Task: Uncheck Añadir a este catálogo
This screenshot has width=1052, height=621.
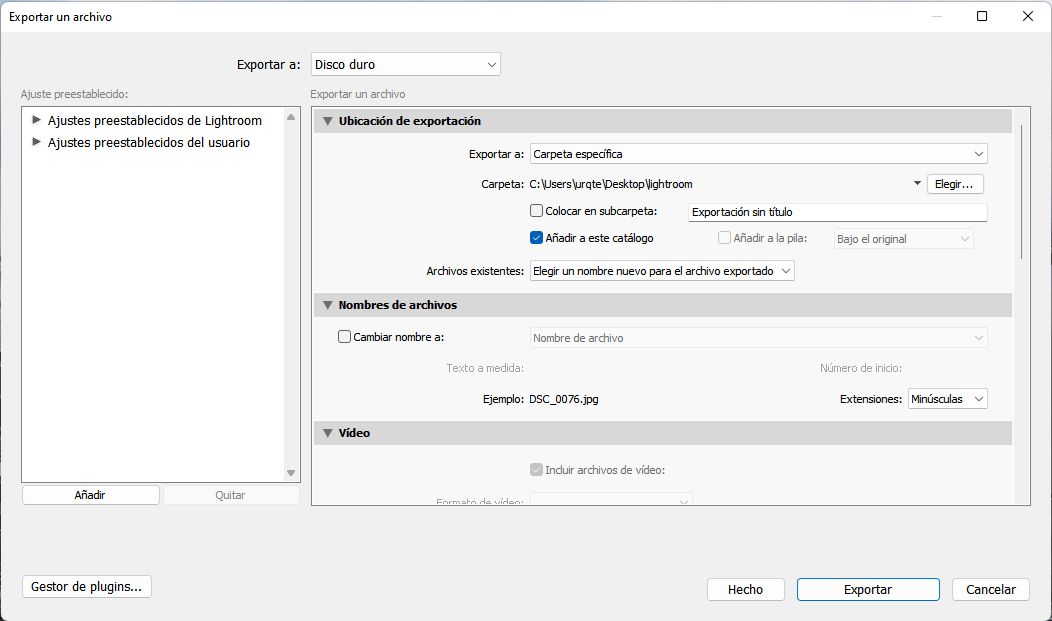Action: pos(537,238)
